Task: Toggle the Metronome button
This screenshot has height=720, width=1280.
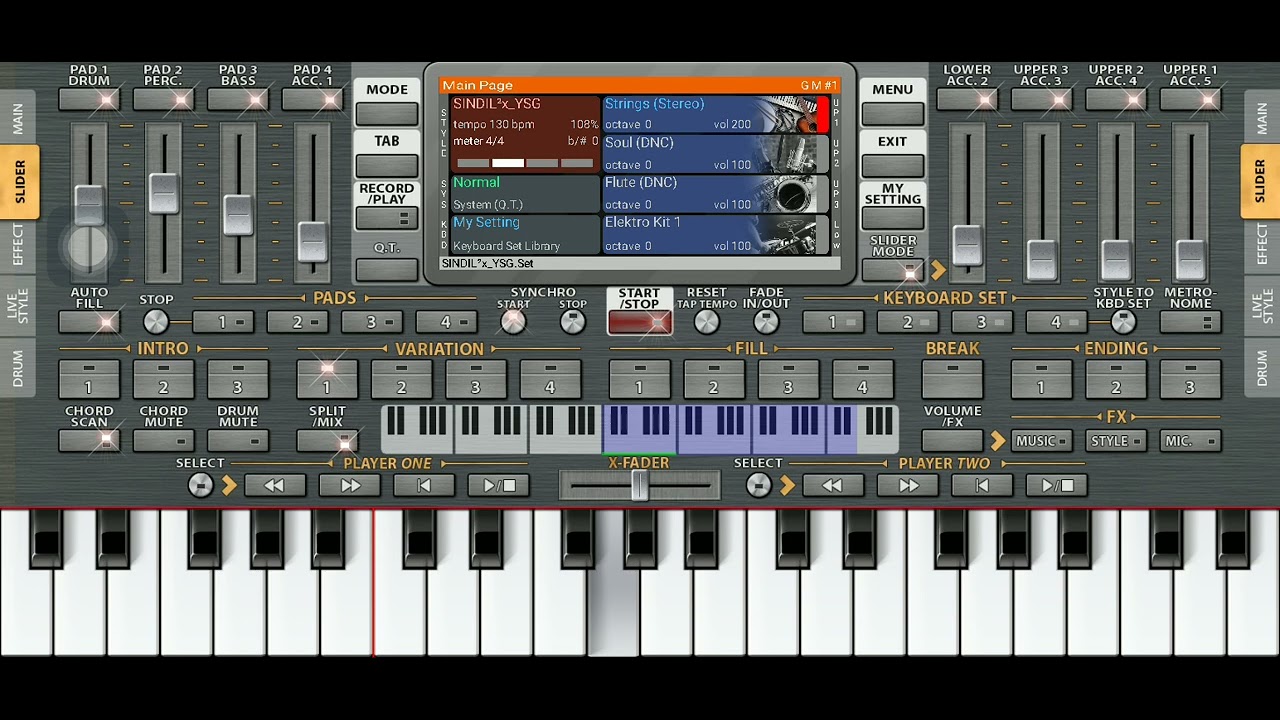Action: point(1190,322)
